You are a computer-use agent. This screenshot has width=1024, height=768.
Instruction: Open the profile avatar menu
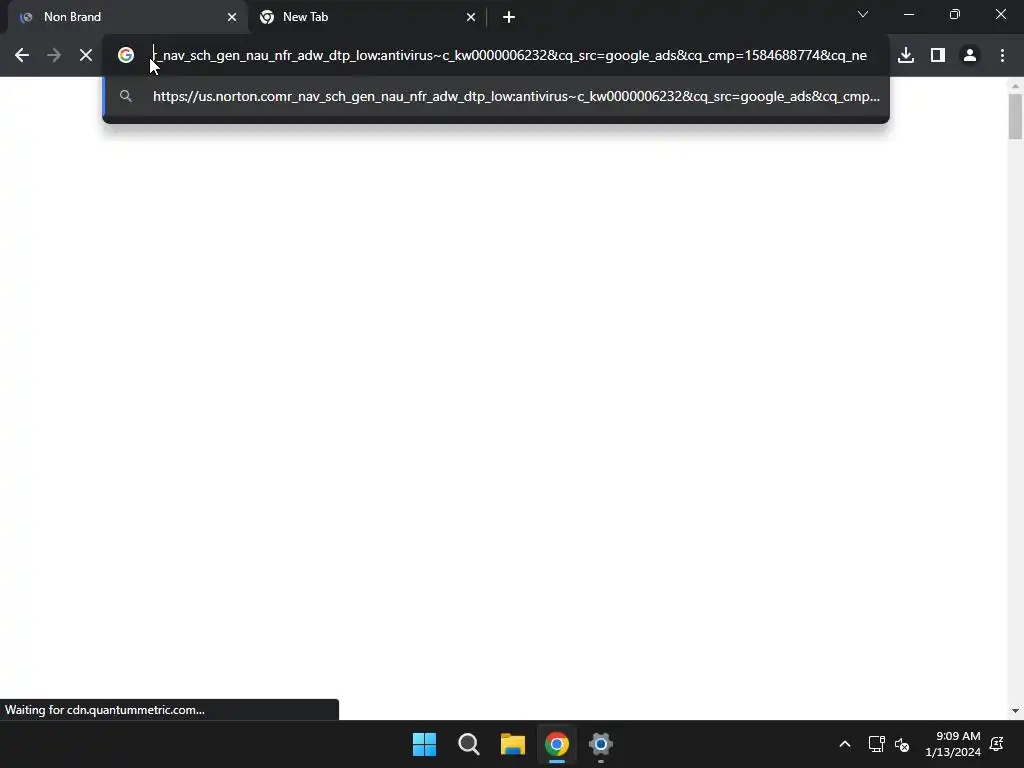point(970,56)
